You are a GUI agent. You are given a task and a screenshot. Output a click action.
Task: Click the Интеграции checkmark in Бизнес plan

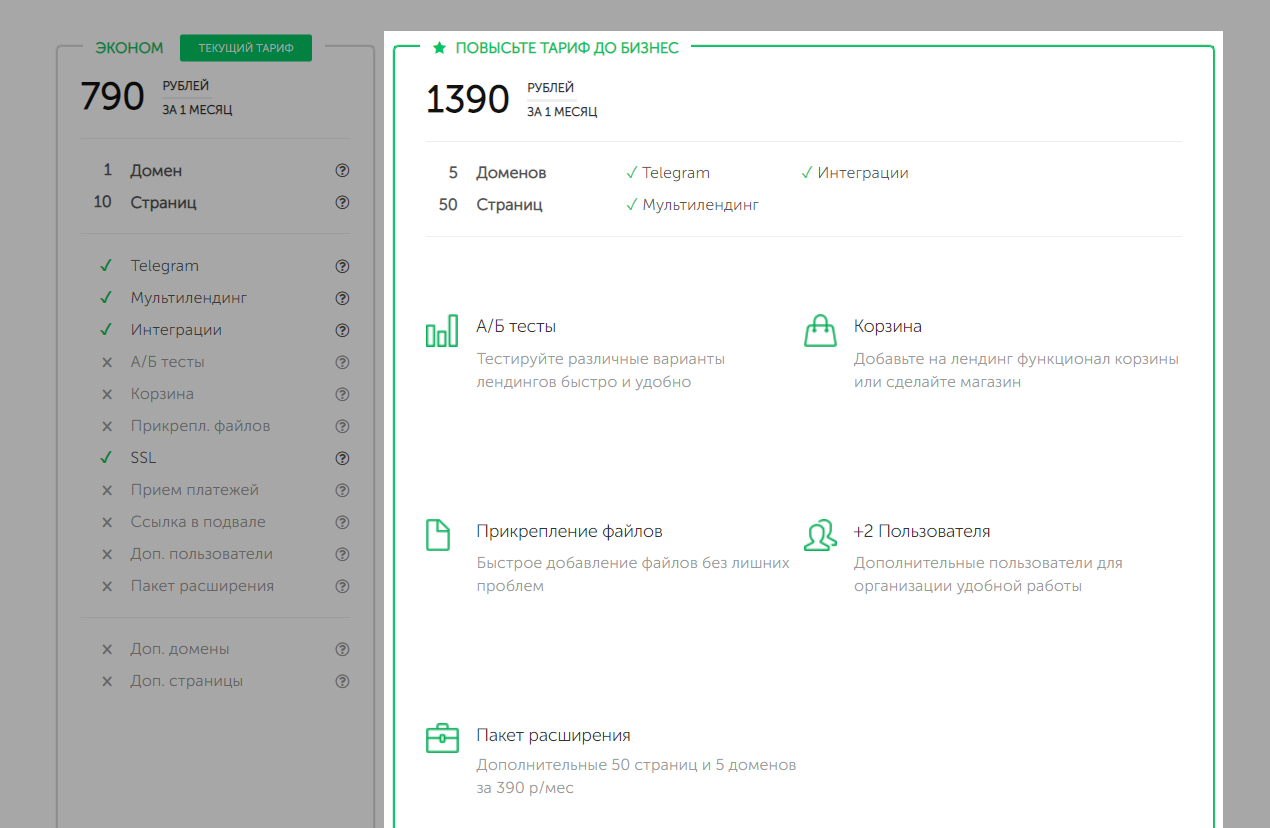click(807, 173)
